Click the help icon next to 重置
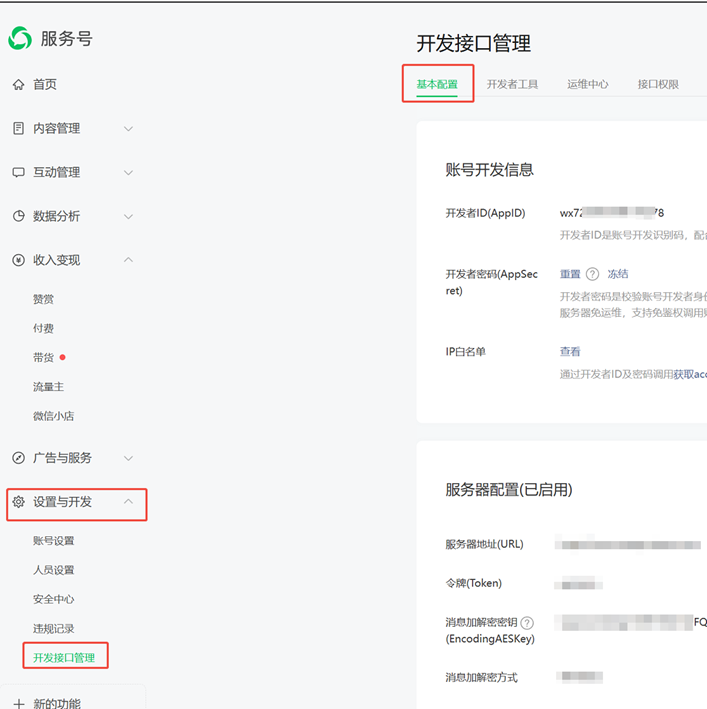 (x=592, y=274)
